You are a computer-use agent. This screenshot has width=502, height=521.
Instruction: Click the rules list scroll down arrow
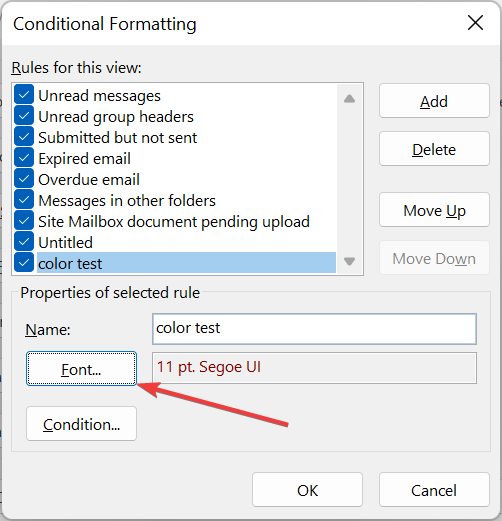349,261
